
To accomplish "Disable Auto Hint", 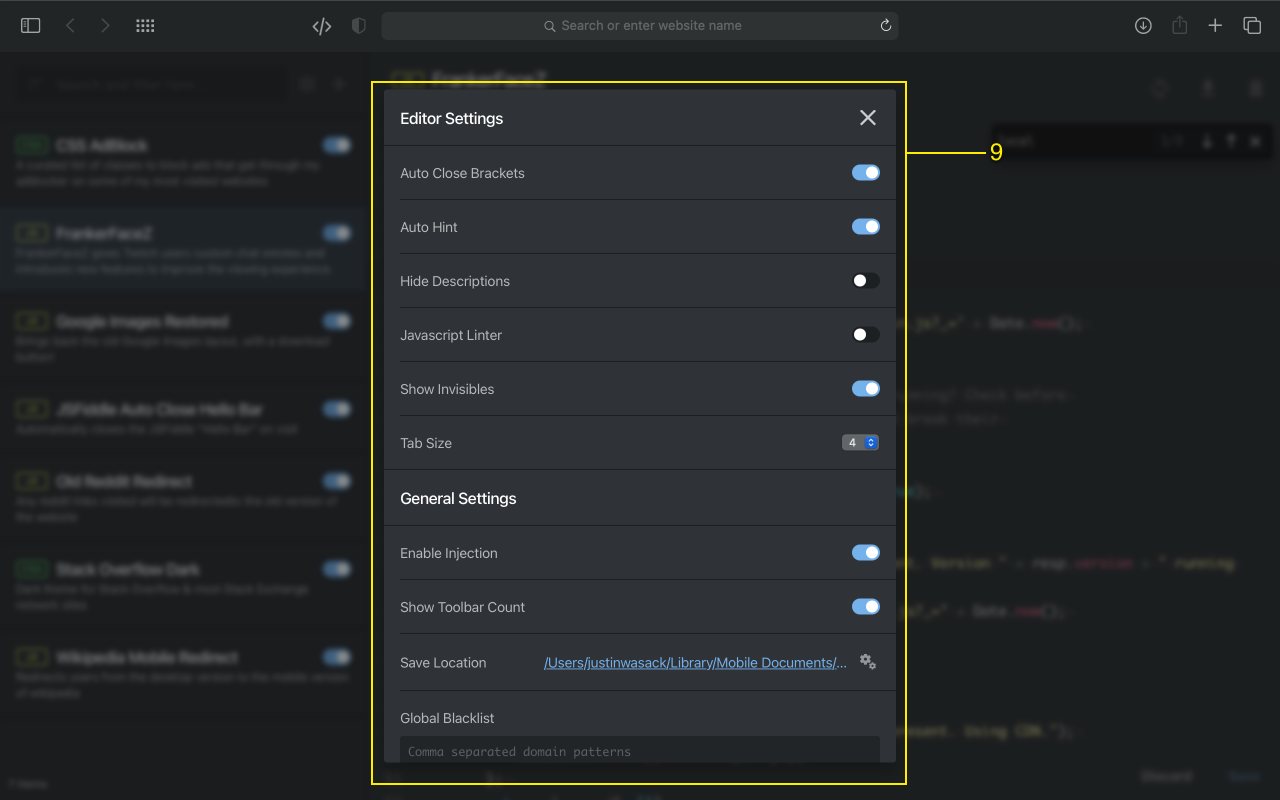I will click(x=865, y=226).
